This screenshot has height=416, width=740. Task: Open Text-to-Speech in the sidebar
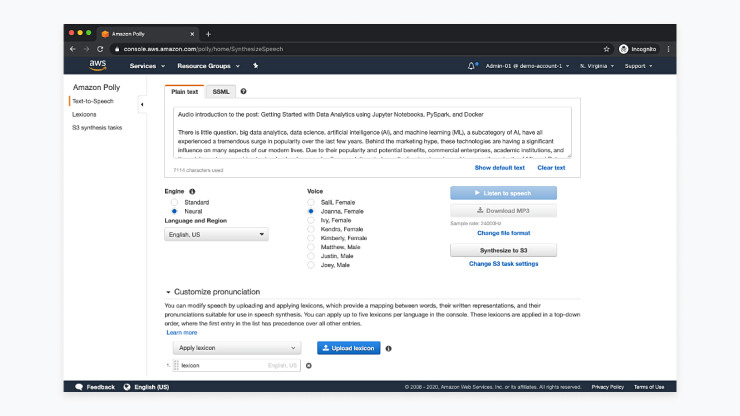(92, 101)
